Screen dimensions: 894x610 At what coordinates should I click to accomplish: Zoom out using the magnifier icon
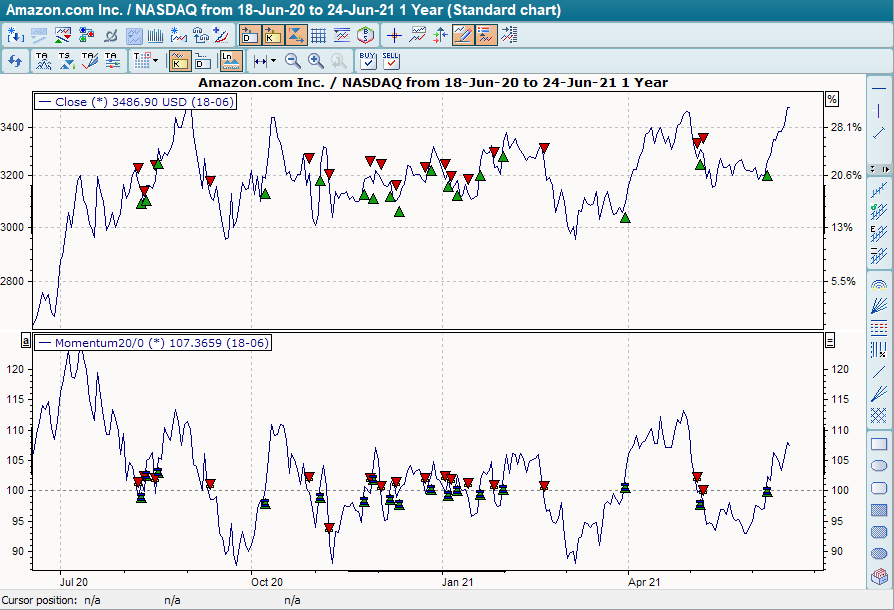click(291, 62)
